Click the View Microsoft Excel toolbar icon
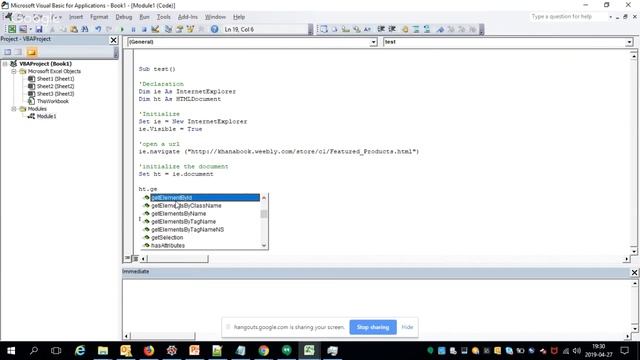Screen dimensions: 640x360 12,29
